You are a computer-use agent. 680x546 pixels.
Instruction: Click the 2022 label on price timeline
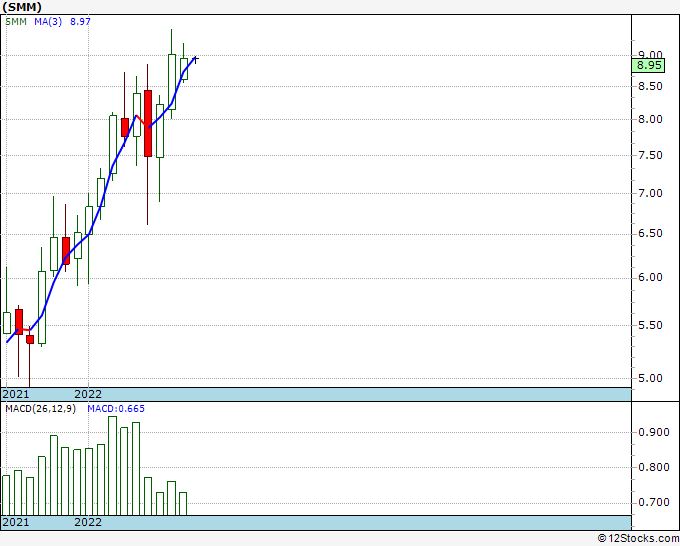coord(88,394)
